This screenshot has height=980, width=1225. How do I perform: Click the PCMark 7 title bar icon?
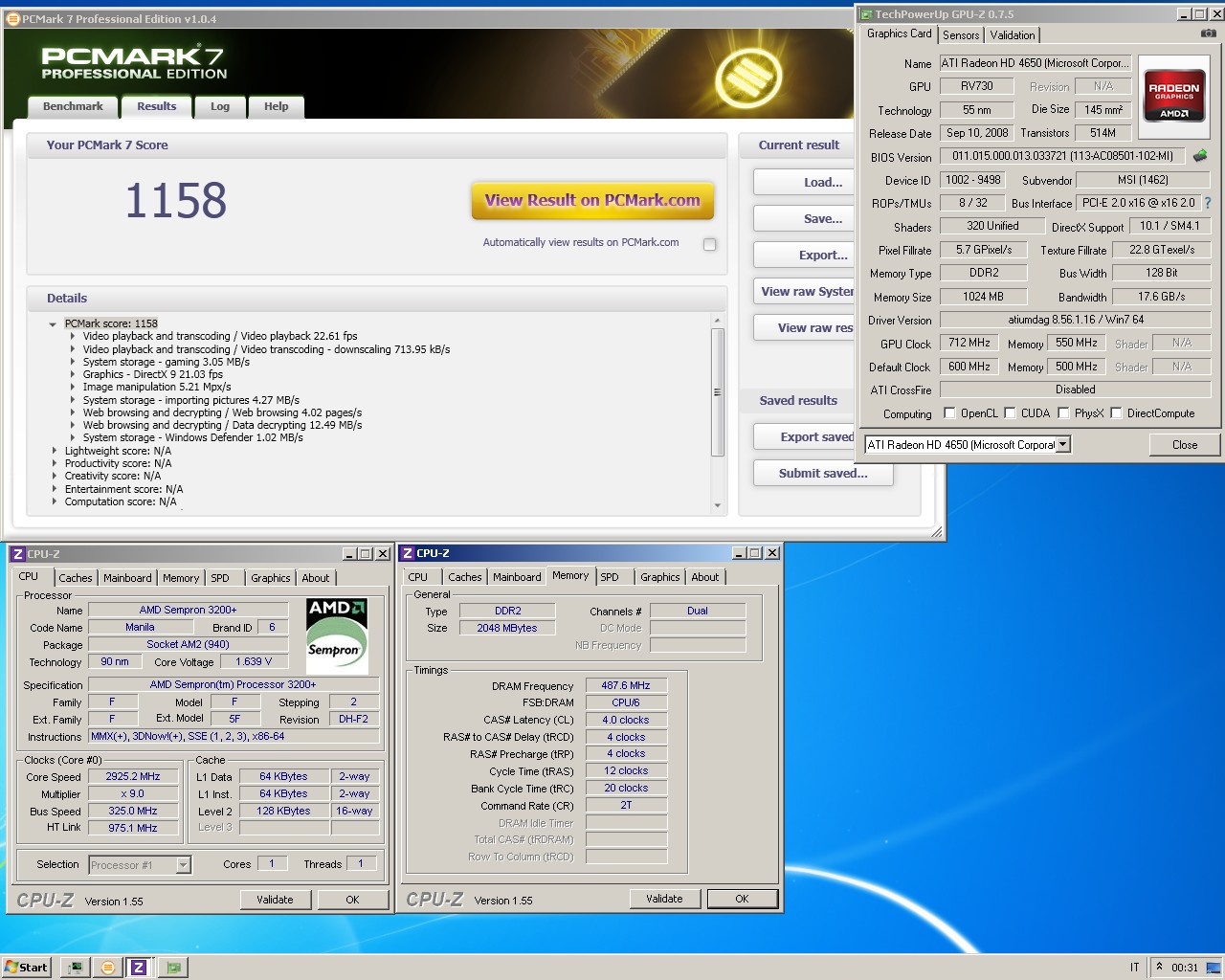coord(12,18)
